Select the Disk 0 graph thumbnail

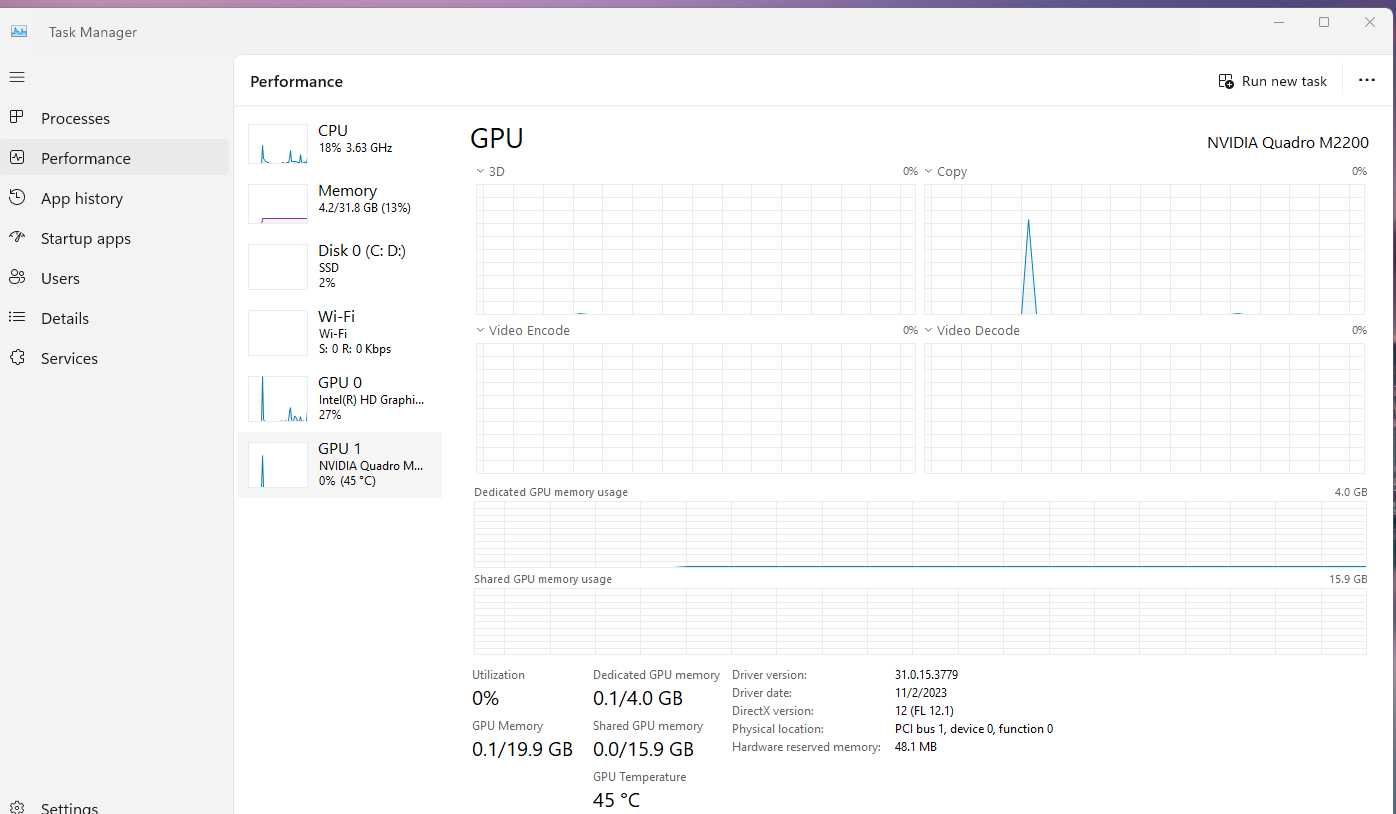[278, 267]
